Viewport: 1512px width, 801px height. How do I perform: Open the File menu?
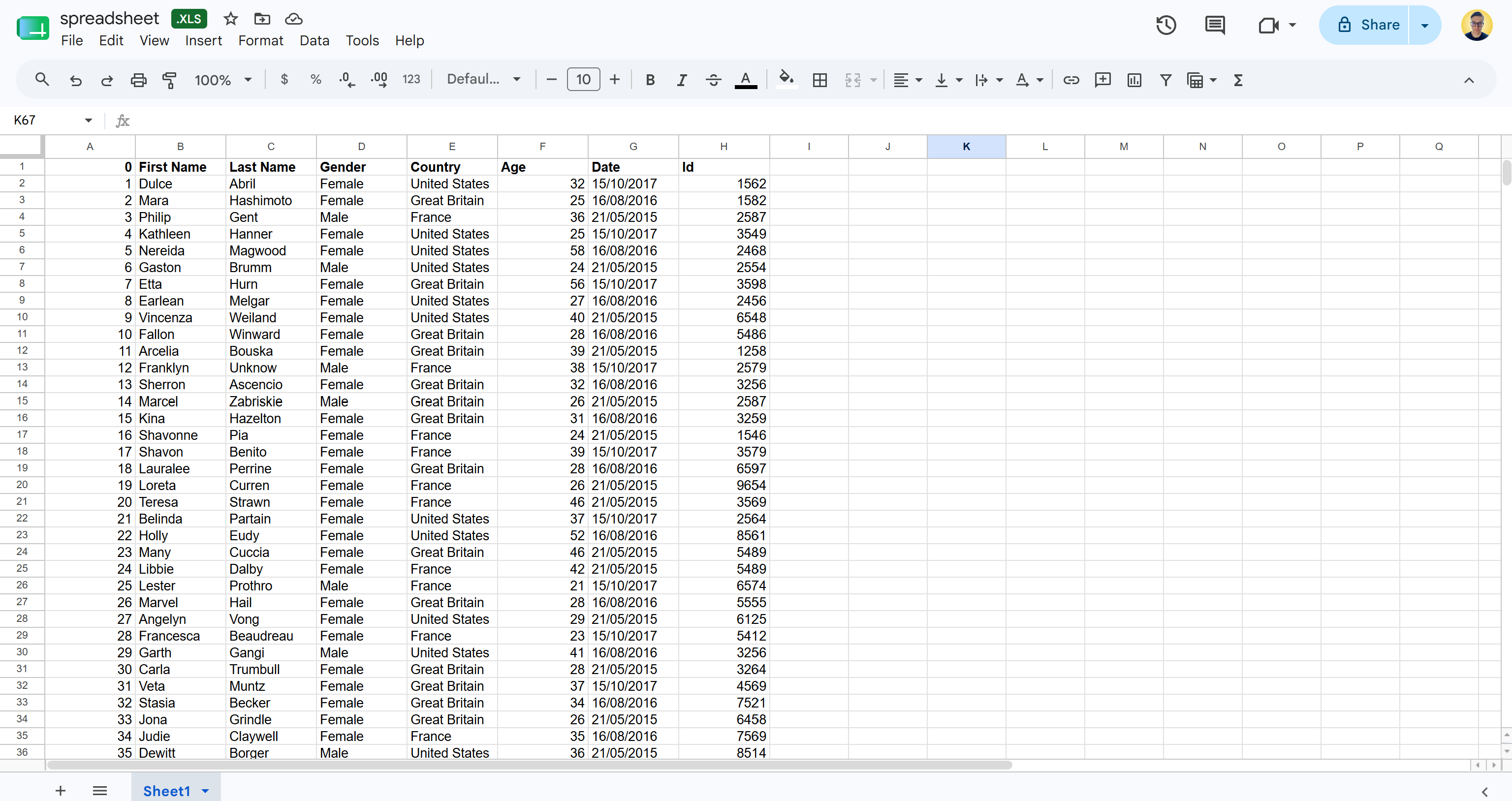pos(71,40)
